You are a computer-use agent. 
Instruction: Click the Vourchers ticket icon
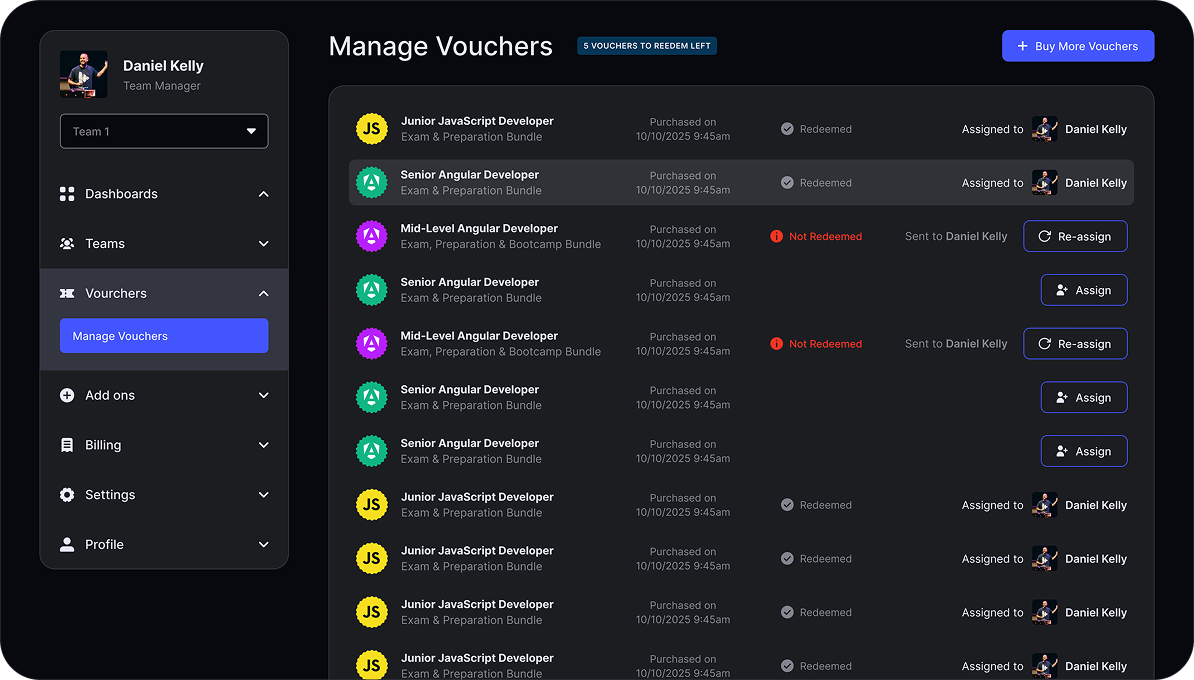point(67,293)
